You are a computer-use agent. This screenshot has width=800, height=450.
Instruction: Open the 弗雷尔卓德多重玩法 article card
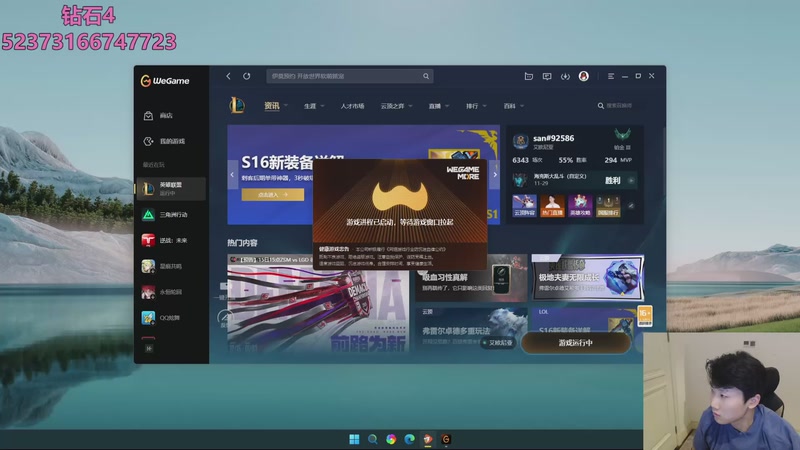pyautogui.click(x=471, y=330)
